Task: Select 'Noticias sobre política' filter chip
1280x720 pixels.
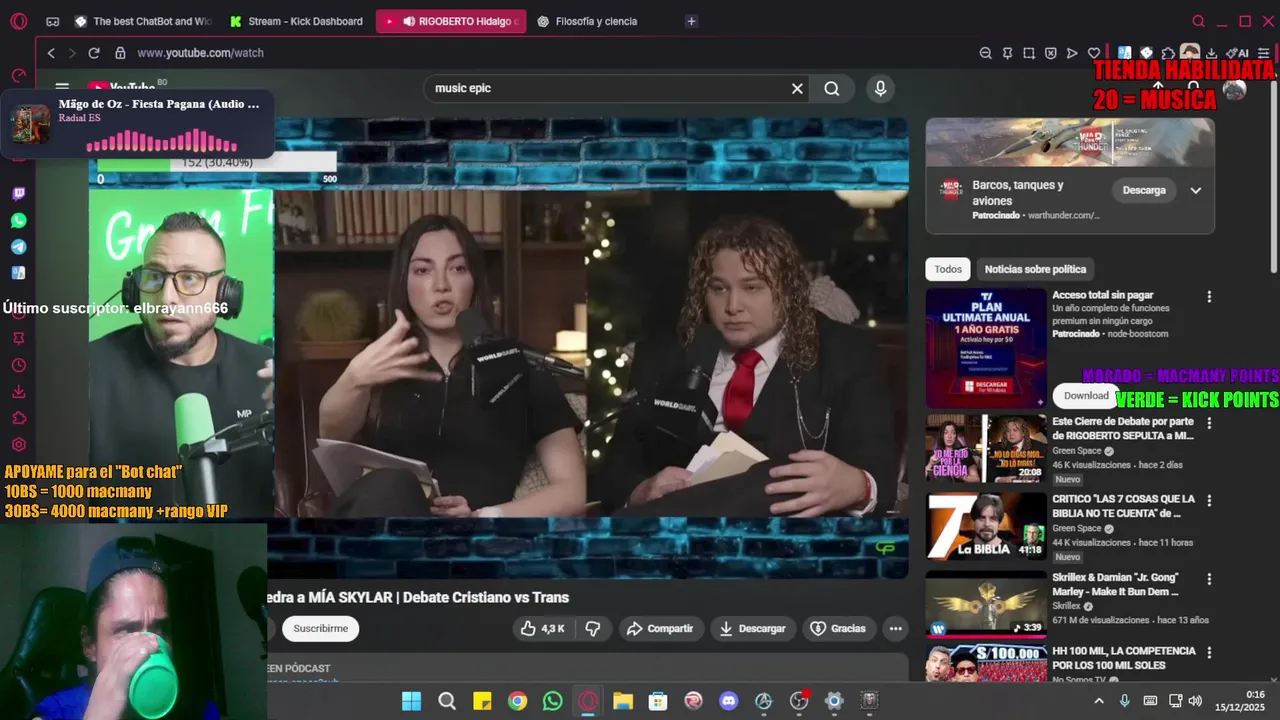Action: point(1035,269)
